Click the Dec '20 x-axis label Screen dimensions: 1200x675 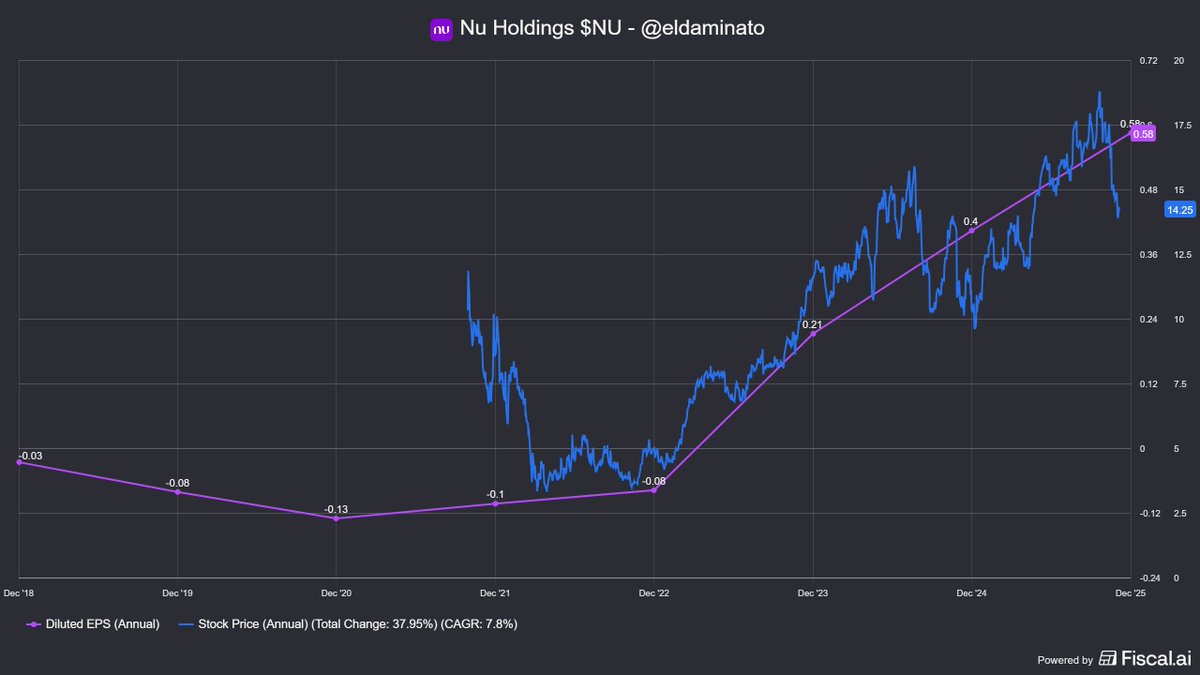coord(336,592)
